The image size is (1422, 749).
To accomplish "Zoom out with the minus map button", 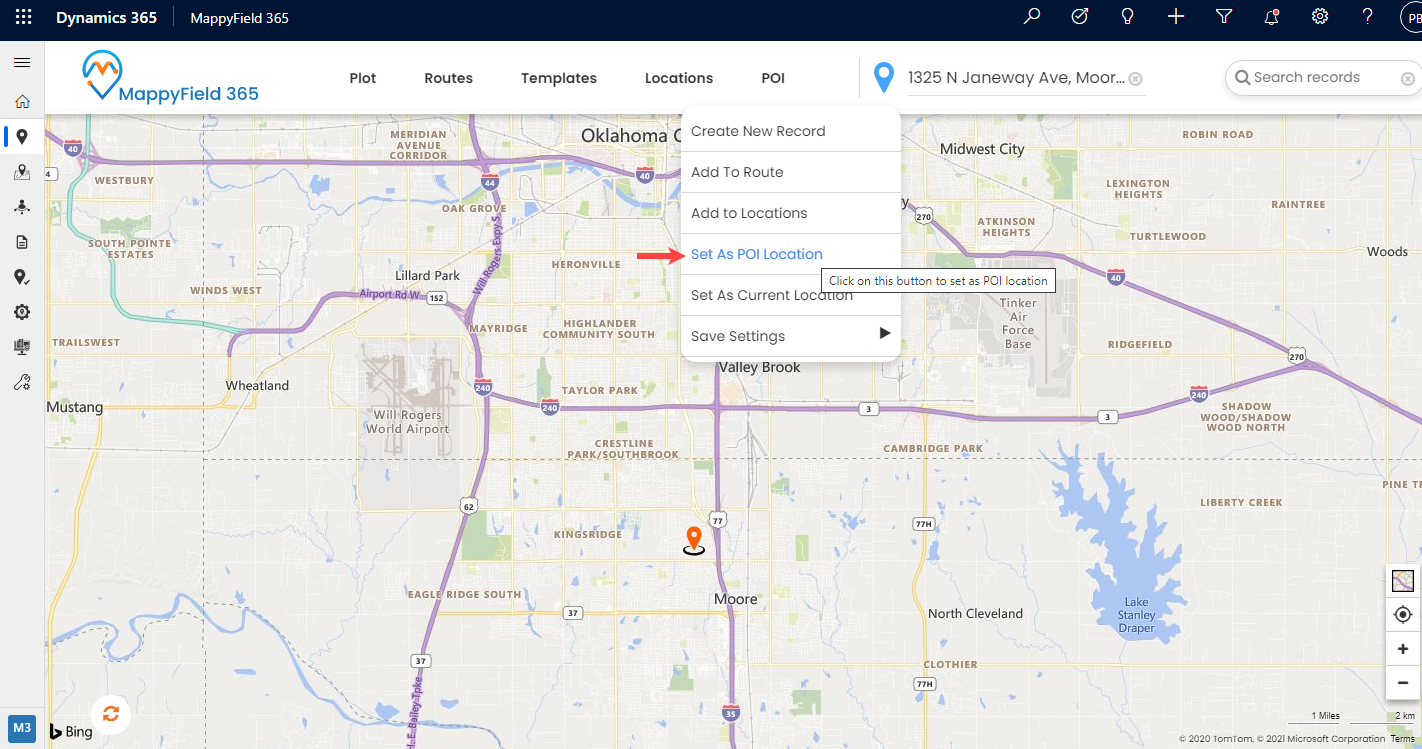I will click(x=1403, y=683).
